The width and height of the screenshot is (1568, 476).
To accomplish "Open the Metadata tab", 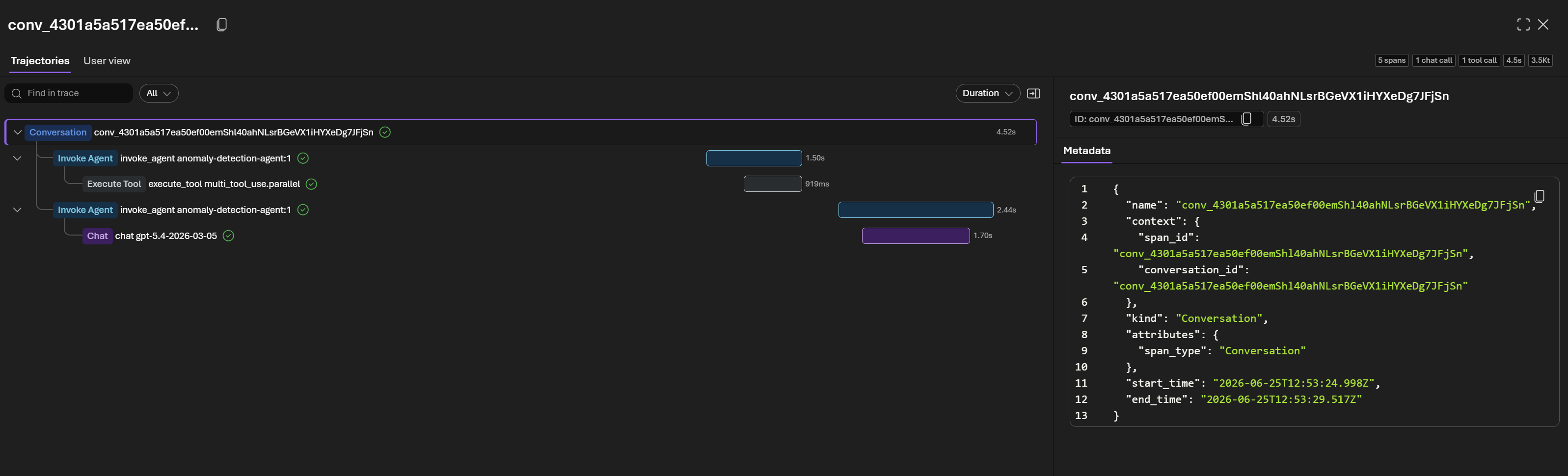I will coord(1086,150).
